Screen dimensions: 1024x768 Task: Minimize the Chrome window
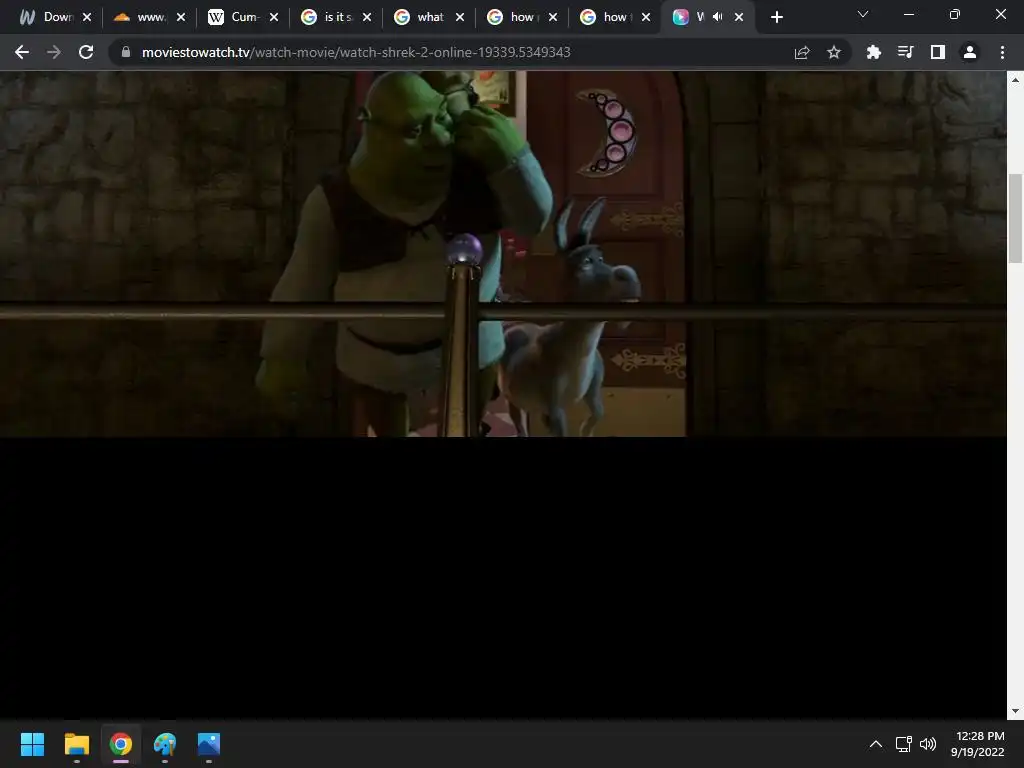pyautogui.click(x=908, y=14)
